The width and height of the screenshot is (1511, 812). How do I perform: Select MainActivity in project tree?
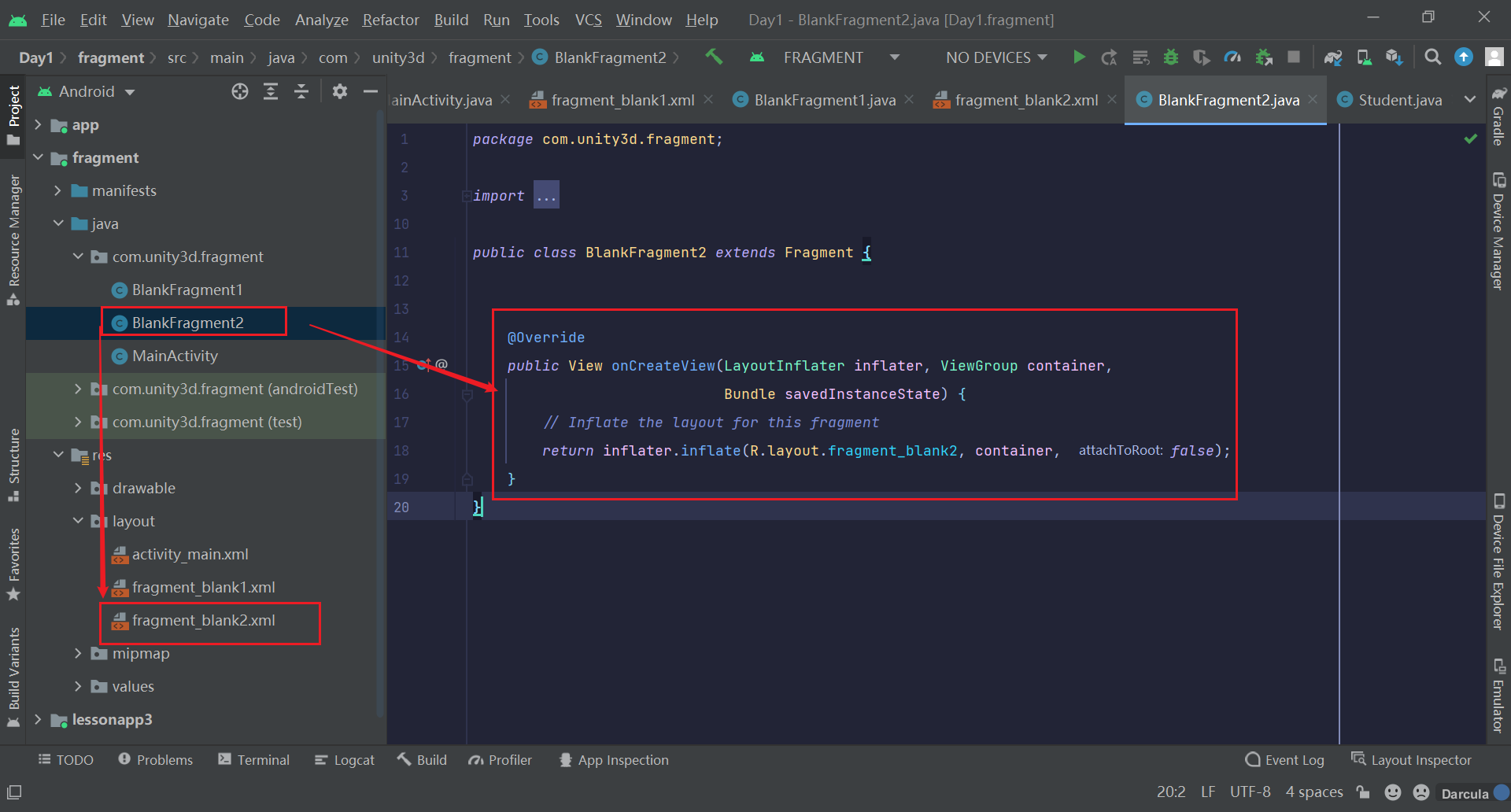click(x=175, y=356)
